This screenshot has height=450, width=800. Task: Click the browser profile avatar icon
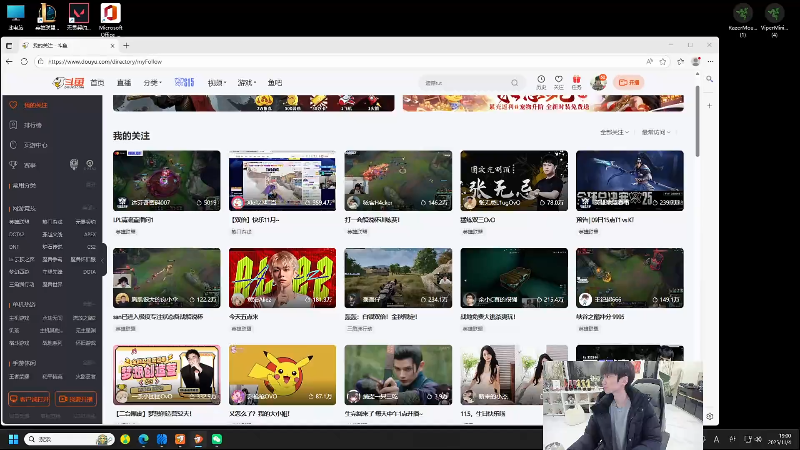[x=695, y=62]
